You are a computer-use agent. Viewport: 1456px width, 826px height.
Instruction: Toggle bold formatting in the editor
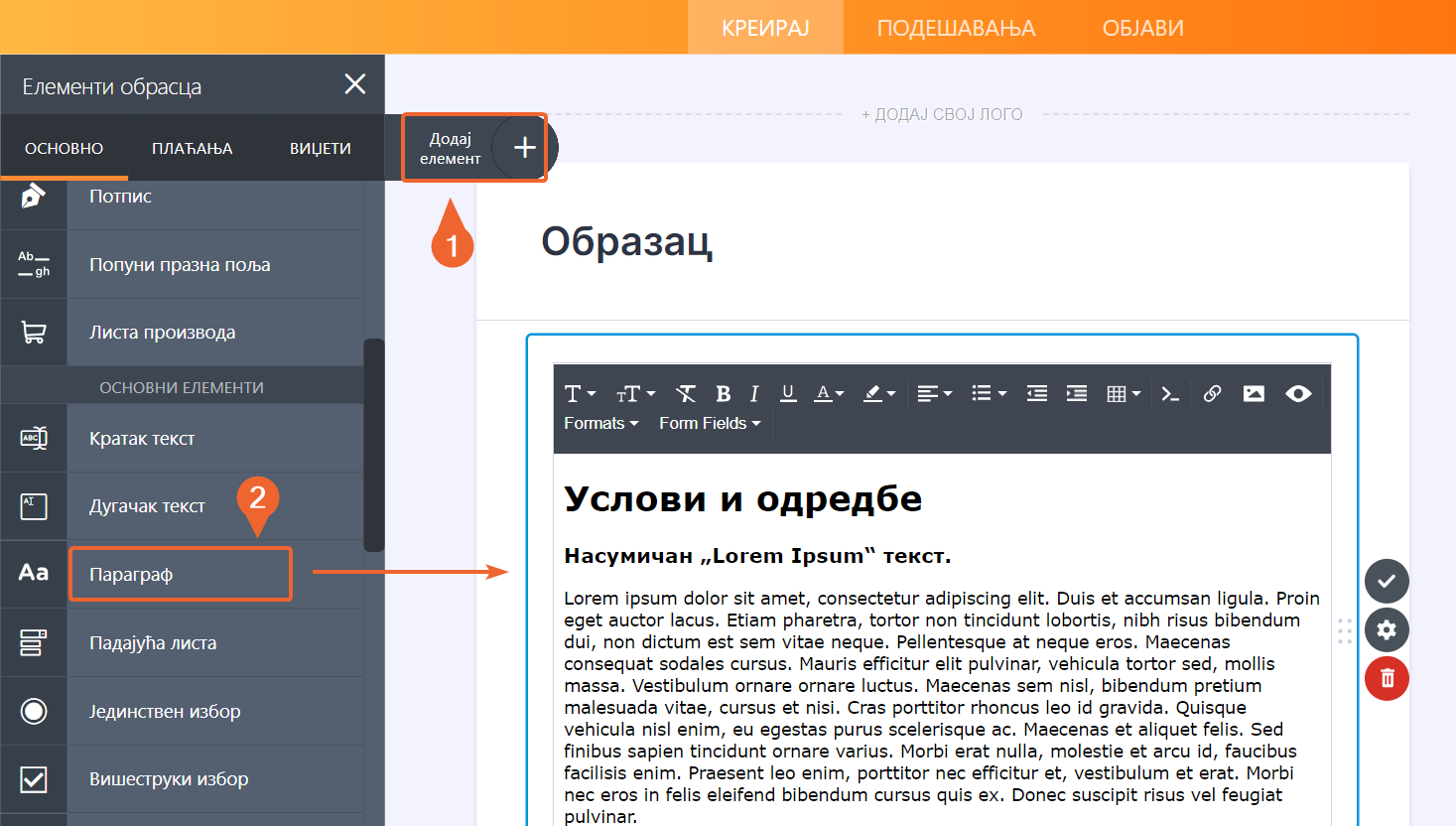(723, 394)
